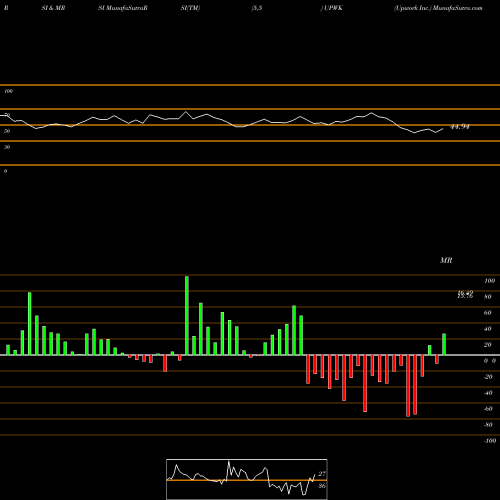The height and width of the screenshot is (500, 500).
Task: Click the tallest green MR histogram bar
Action: [x=187, y=315]
